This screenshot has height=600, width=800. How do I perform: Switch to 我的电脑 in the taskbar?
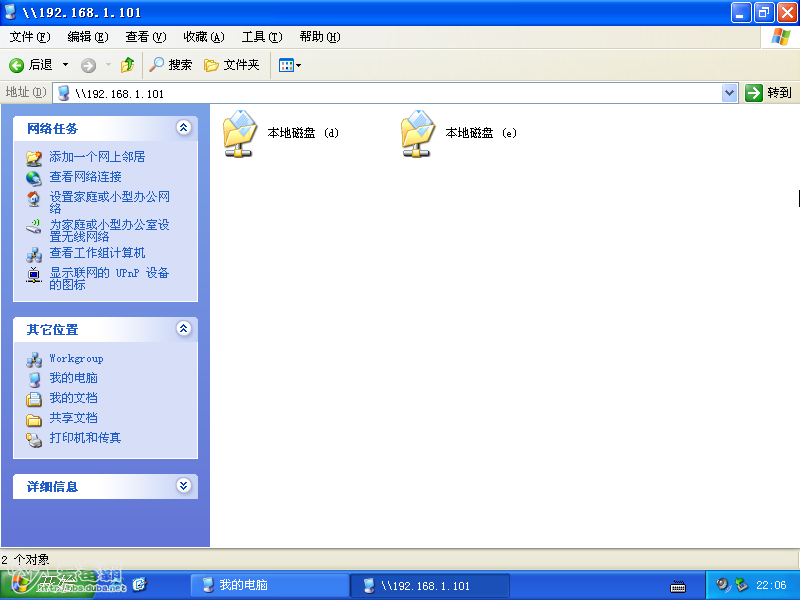pos(268,584)
